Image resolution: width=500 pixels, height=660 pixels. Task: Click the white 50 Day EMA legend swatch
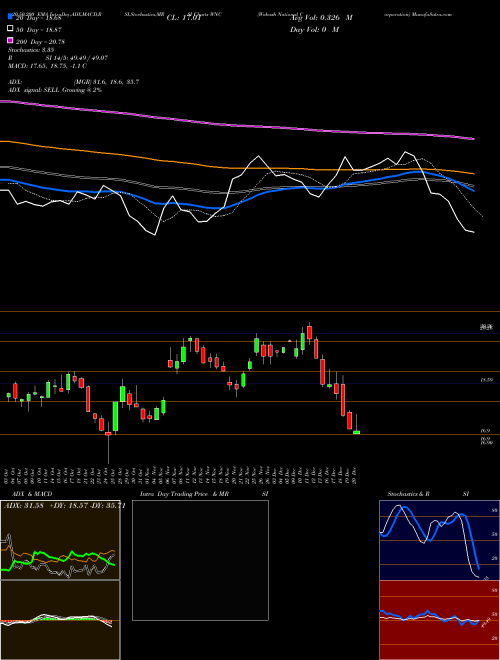10,29
